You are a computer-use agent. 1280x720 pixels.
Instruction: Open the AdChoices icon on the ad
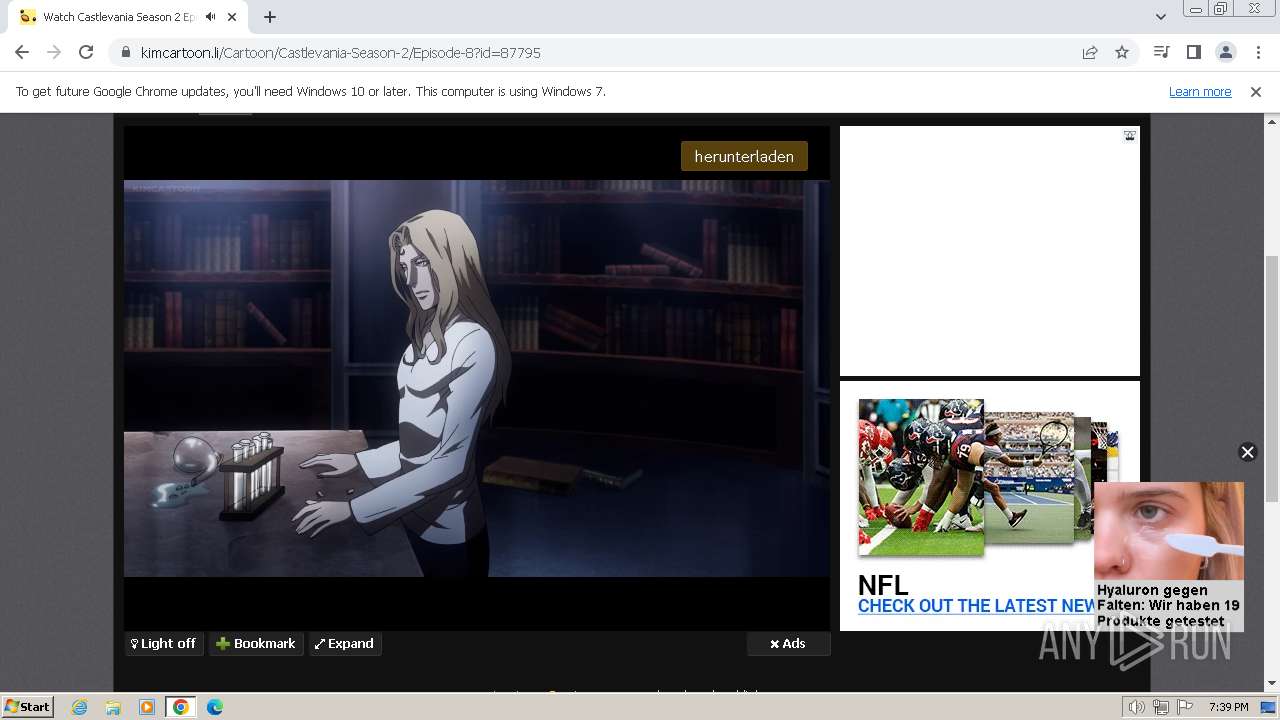[1129, 135]
